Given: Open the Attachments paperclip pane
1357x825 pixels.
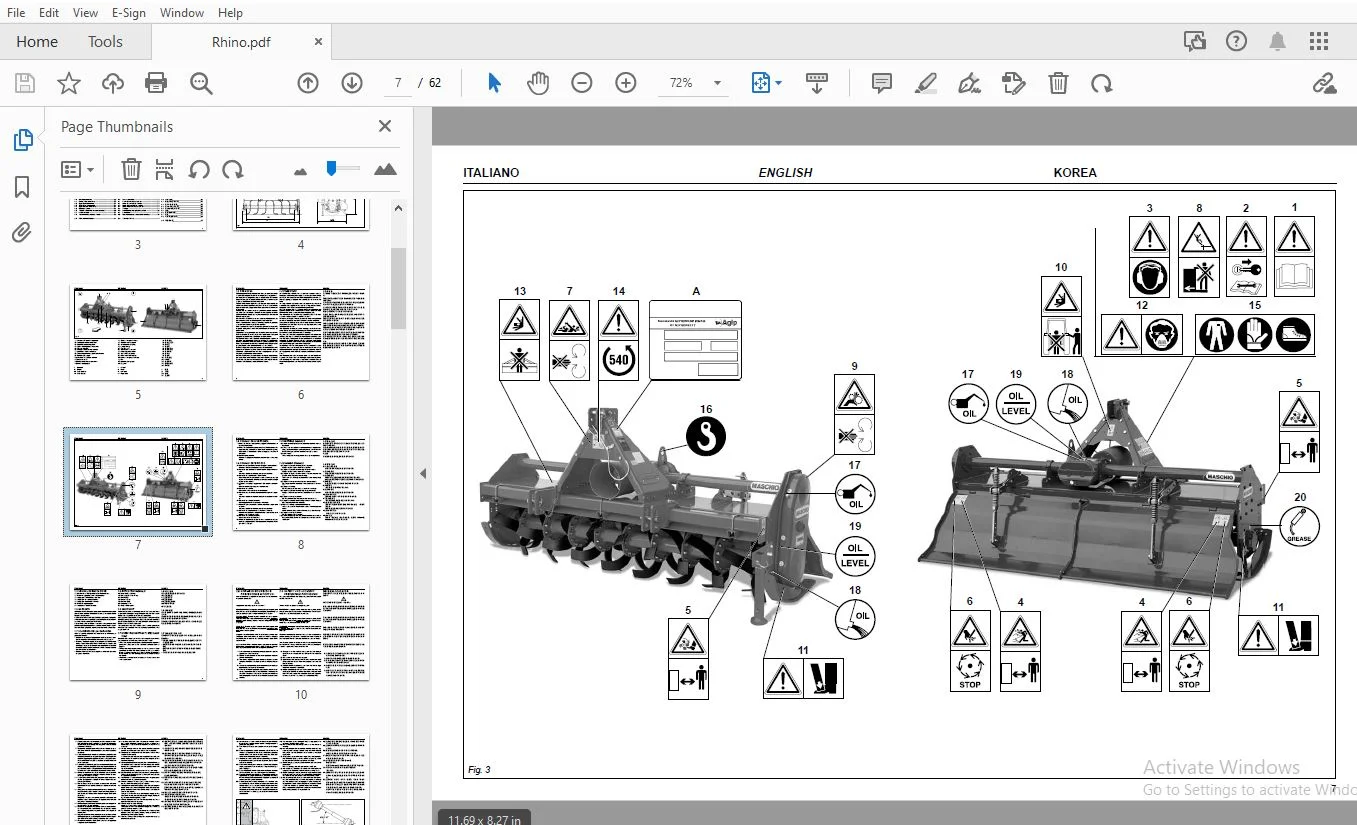Looking at the screenshot, I should coord(22,233).
